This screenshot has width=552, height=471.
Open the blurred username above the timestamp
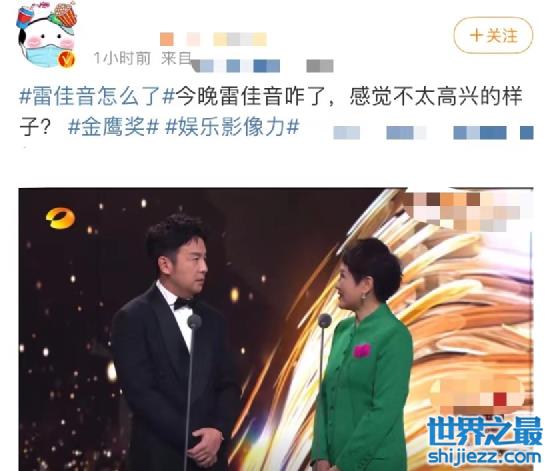pyautogui.click(x=213, y=39)
